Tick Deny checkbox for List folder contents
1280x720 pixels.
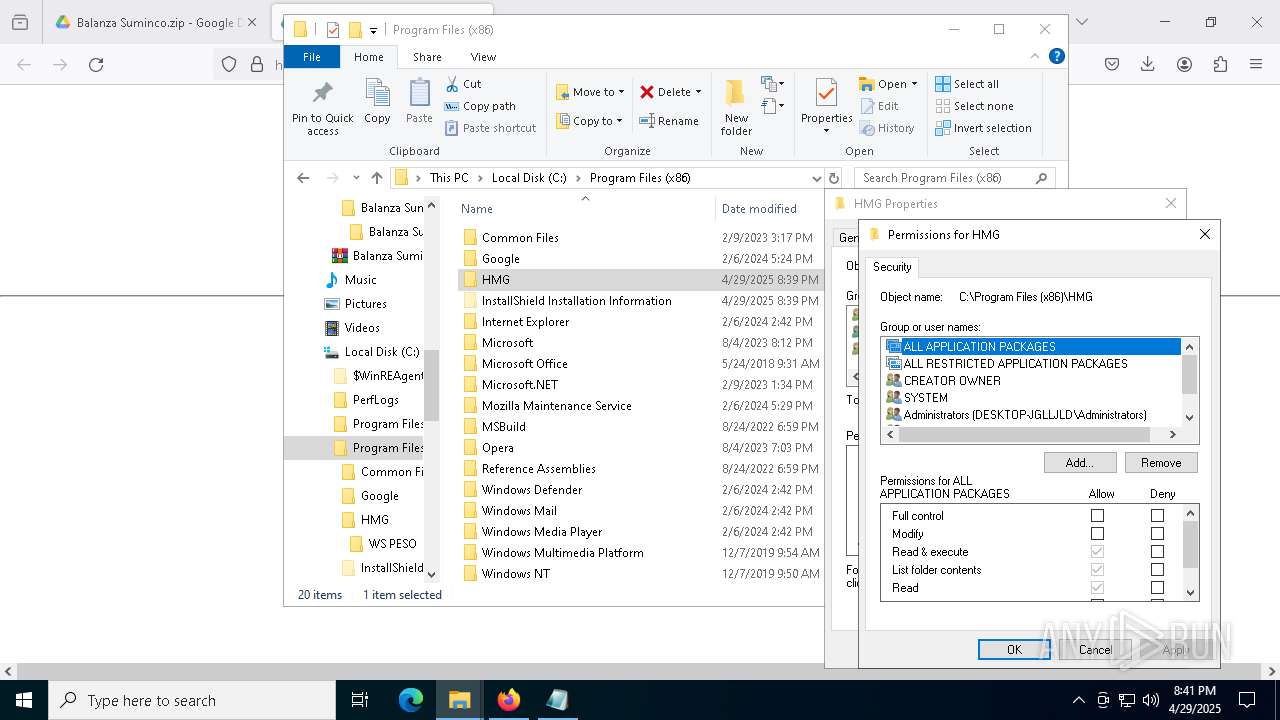[x=1157, y=570]
